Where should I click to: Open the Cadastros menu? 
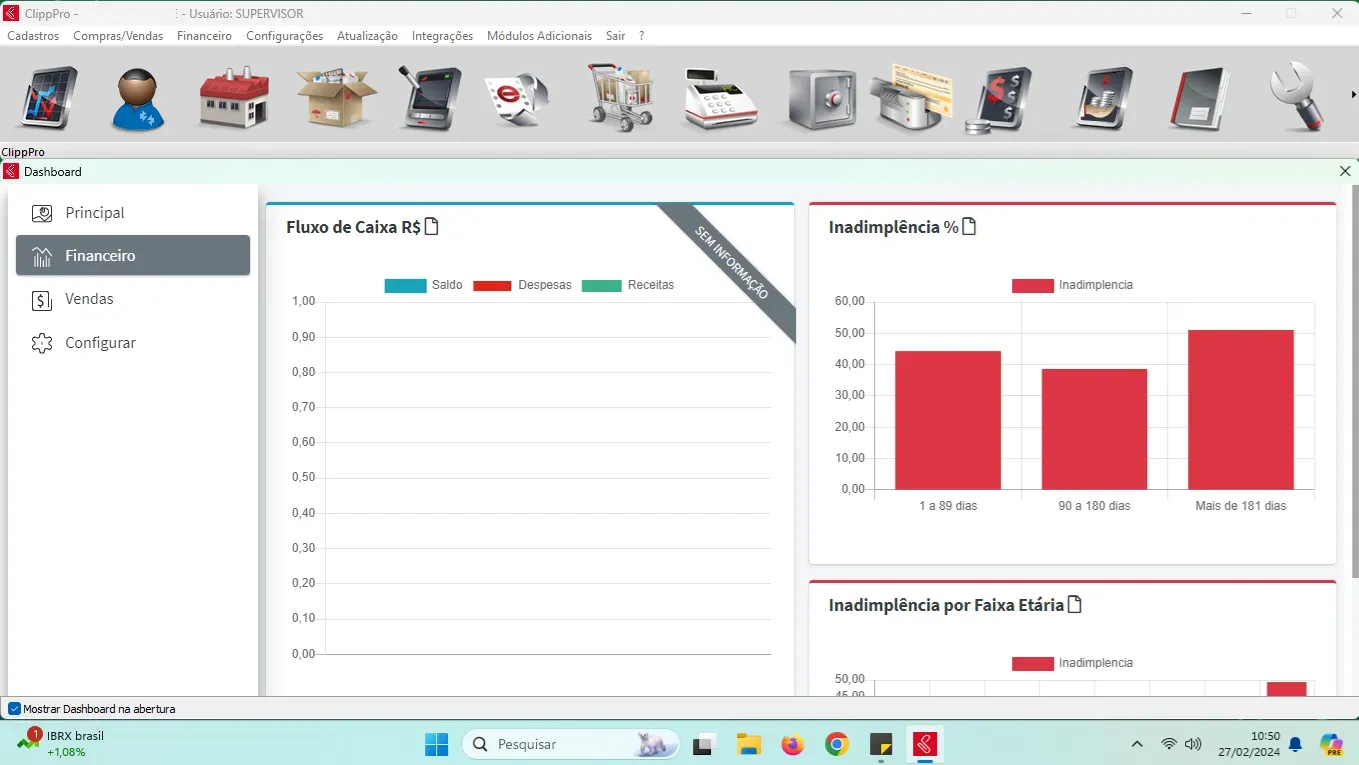(33, 36)
